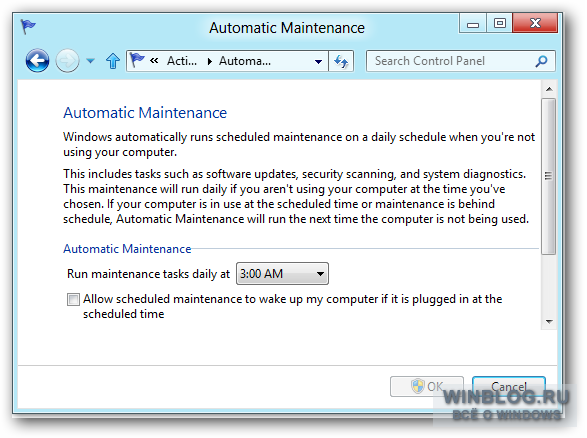Select the Automa... breadcrumb segment
Image resolution: width=587 pixels, height=438 pixels.
click(x=245, y=61)
